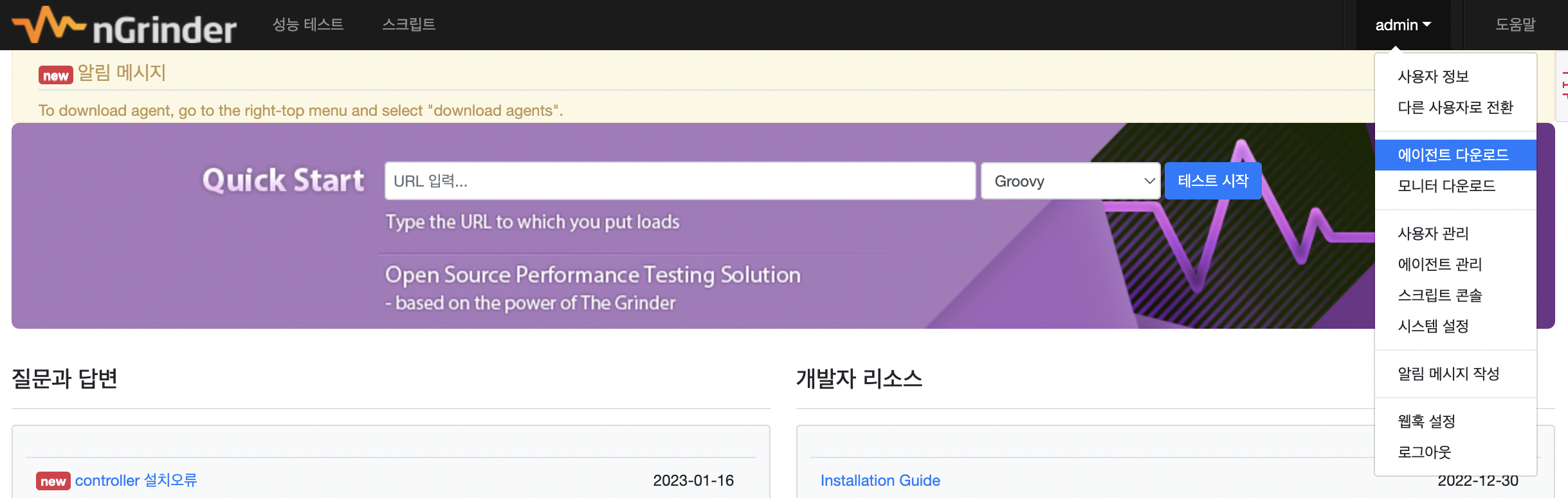Click the 알림 메시지 heading
The height and width of the screenshot is (498, 1568).
pyautogui.click(x=122, y=73)
